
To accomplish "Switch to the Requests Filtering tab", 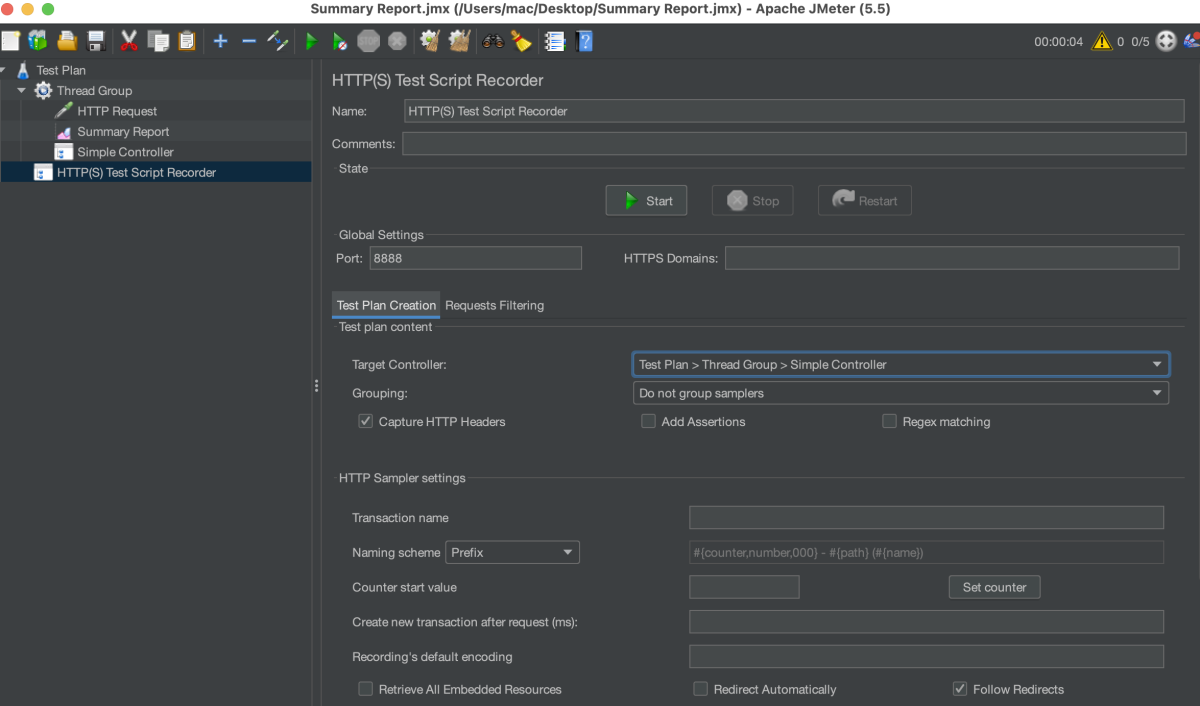I will pos(494,305).
